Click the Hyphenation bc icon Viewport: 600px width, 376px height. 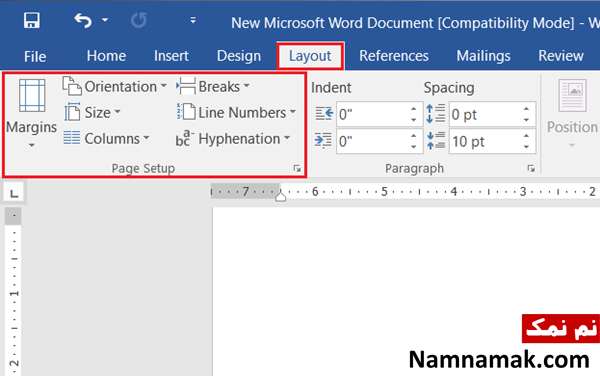coord(185,138)
